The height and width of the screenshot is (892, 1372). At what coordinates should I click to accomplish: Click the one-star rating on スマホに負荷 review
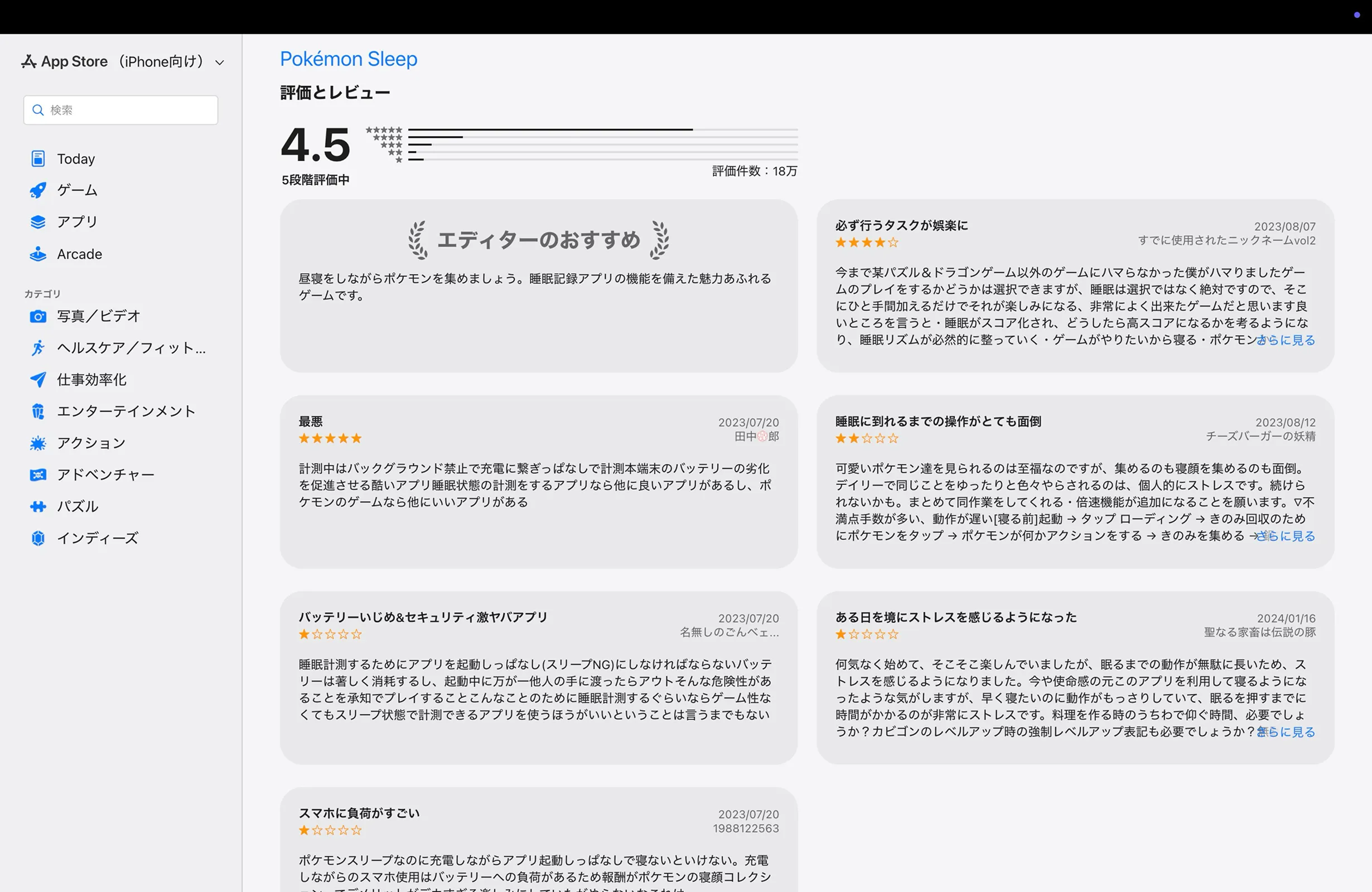pos(330,830)
